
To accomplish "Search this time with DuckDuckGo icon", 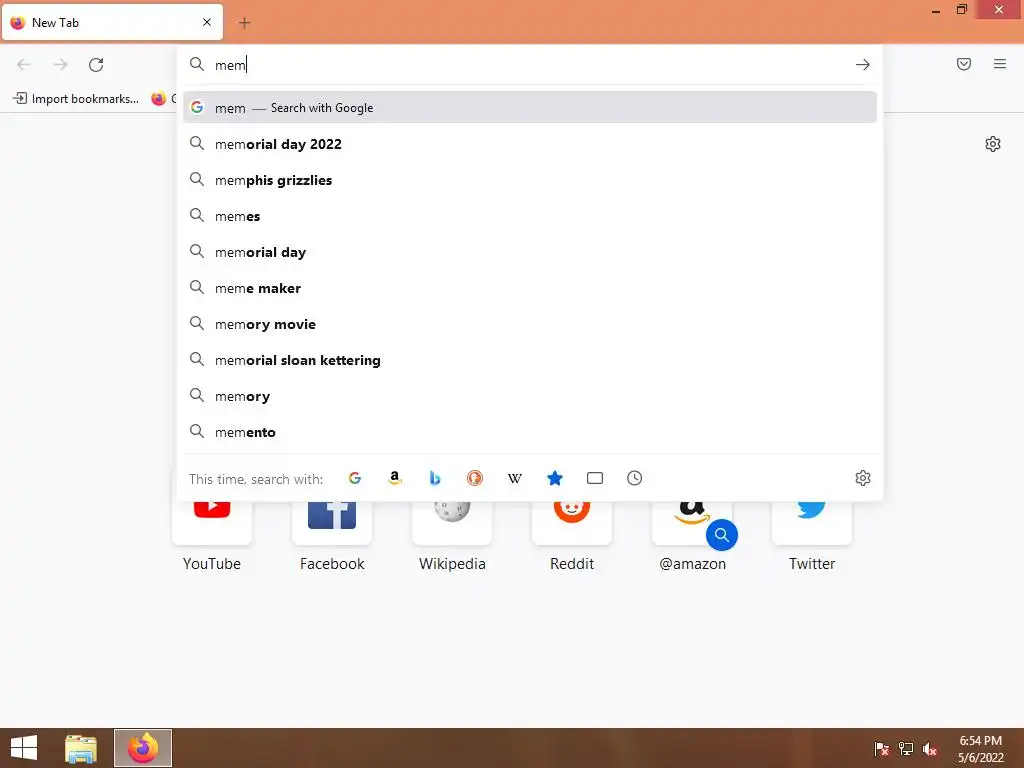I will (475, 478).
